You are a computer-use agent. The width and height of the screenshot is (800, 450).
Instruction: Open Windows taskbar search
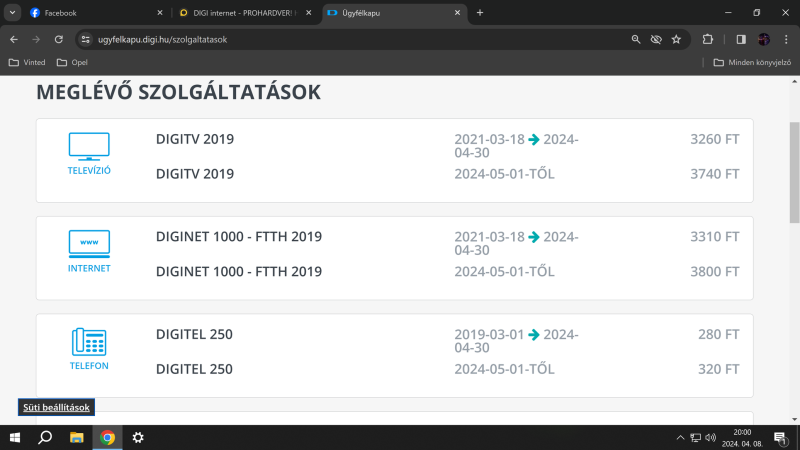coord(45,437)
